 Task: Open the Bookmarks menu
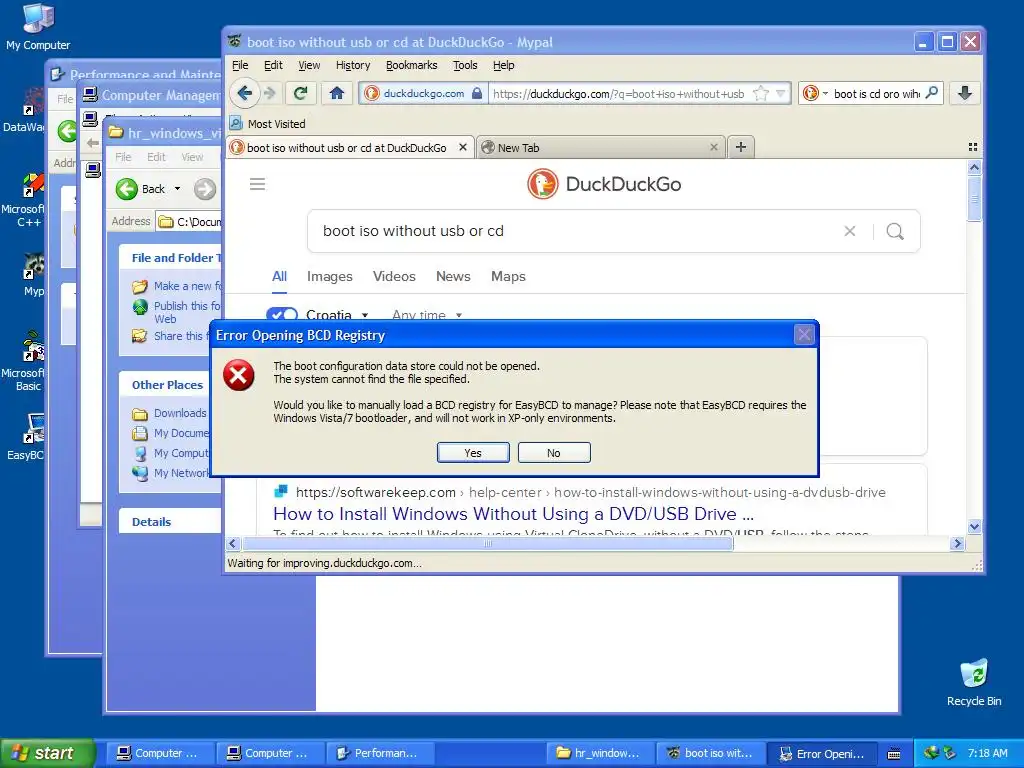coord(411,65)
